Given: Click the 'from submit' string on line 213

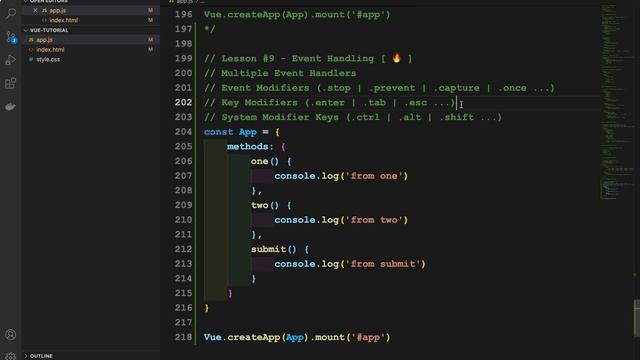Looking at the screenshot, I should coord(383,264).
